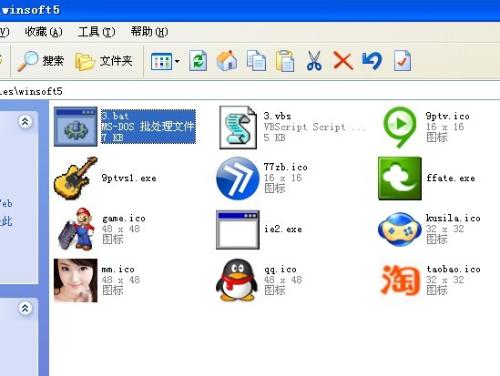Collapse the lower task pane chevron
This screenshot has width=500, height=376.
[x=25, y=308]
